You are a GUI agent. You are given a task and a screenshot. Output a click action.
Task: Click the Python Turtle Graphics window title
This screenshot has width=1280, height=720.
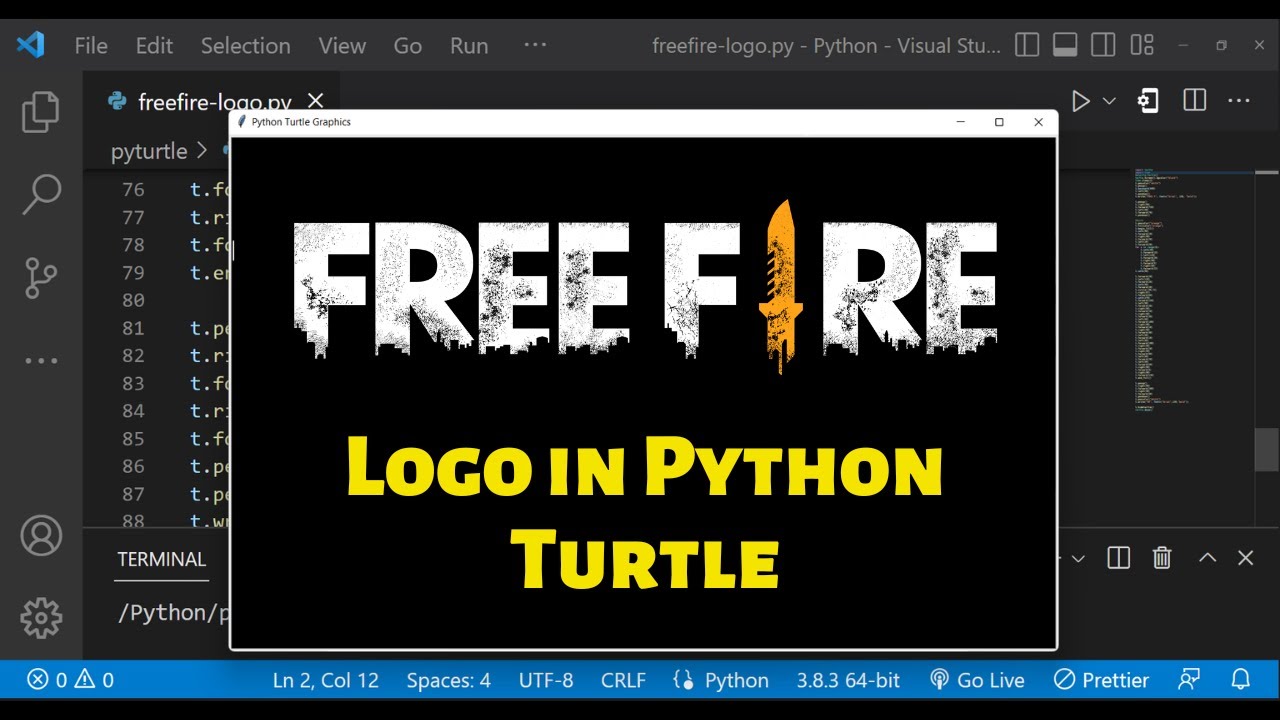coord(301,122)
